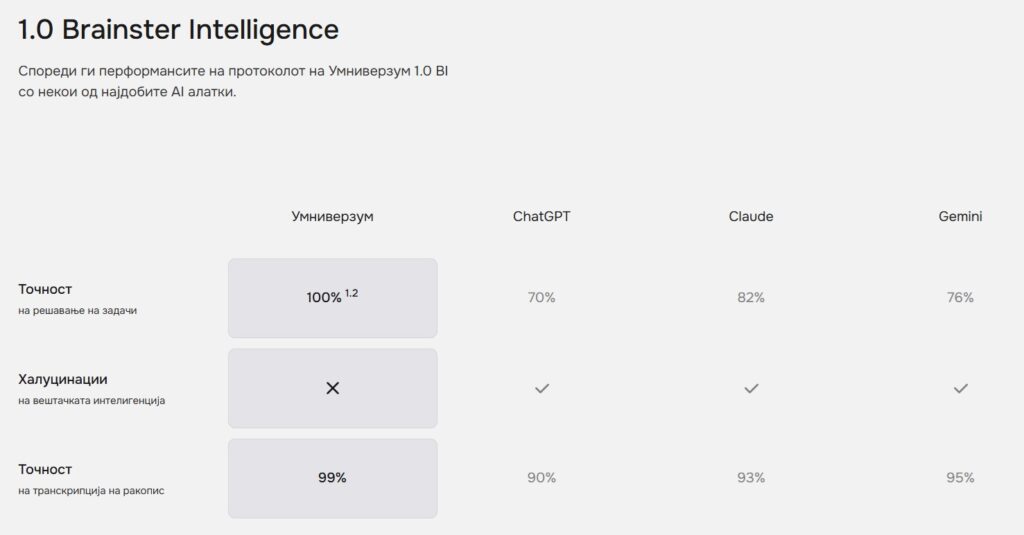Screen dimensions: 1024x535
Task: Click the checkmark under Claude column
Action: (x=751, y=388)
